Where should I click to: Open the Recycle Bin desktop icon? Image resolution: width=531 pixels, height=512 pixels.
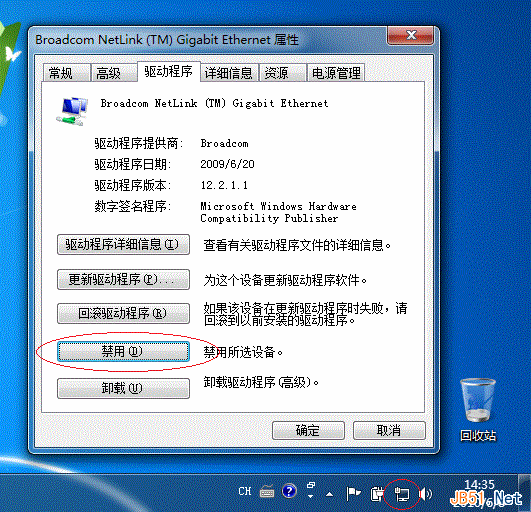pos(478,410)
